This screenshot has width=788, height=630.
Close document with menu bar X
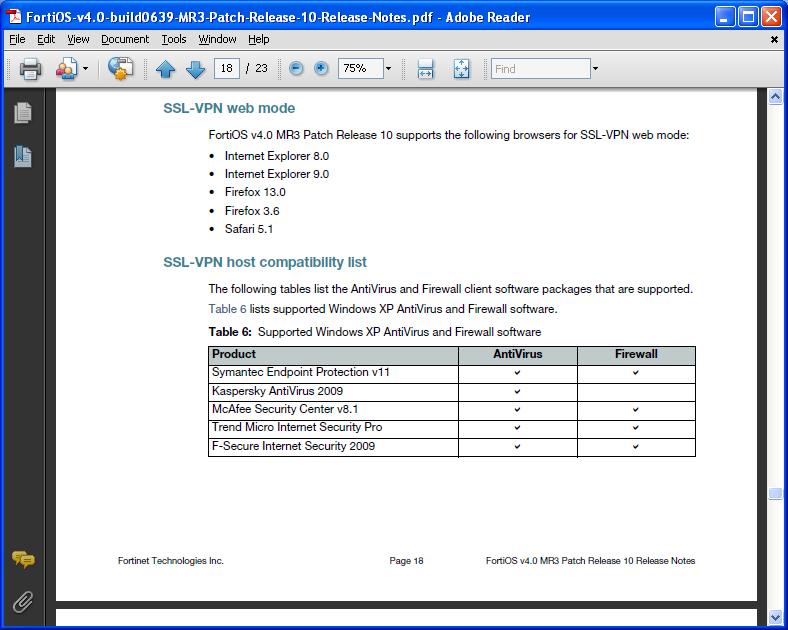(774, 39)
